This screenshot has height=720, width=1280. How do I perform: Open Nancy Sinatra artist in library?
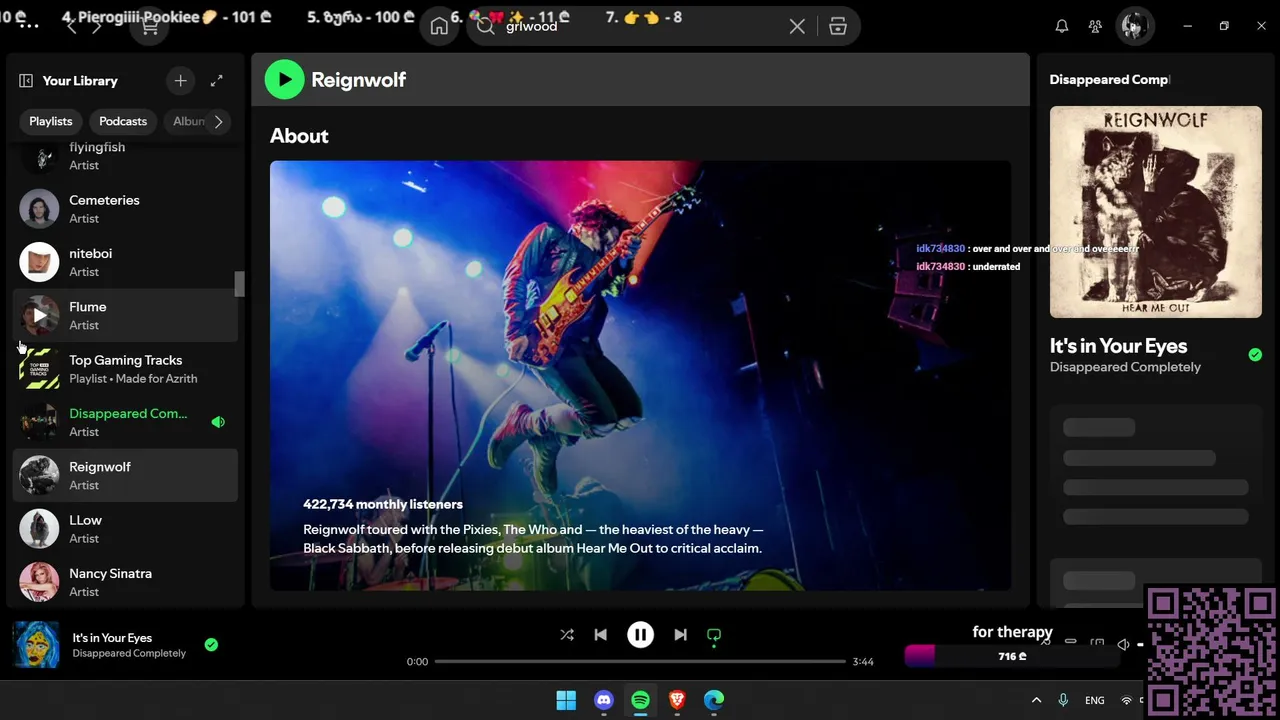125,582
